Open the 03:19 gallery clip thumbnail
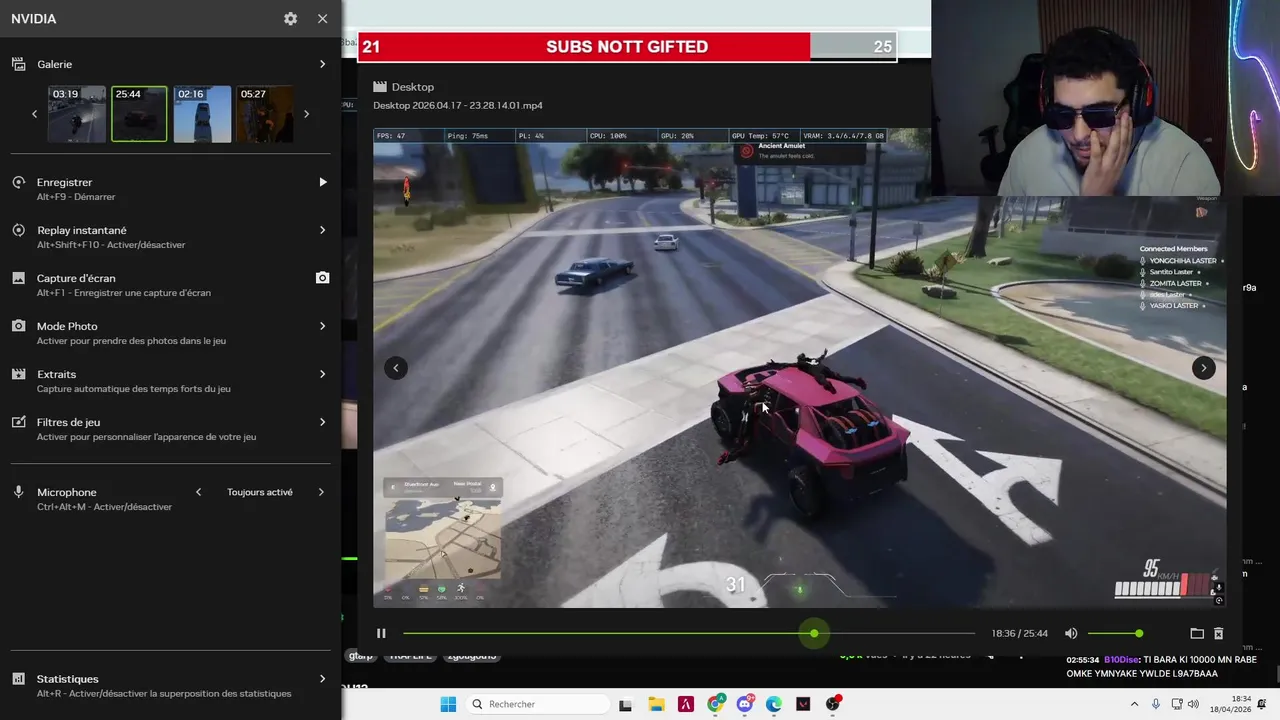This screenshot has height=720, width=1280. point(77,114)
